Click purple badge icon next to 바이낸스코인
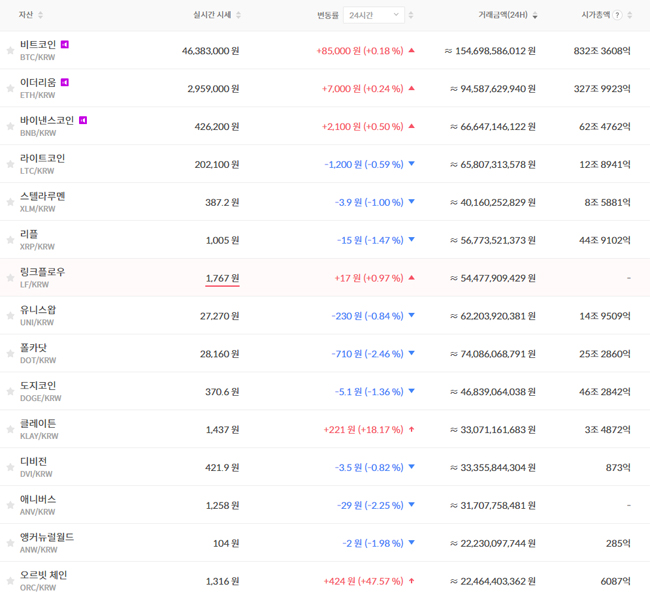Image resolution: width=650 pixels, height=597 pixels. [x=83, y=120]
